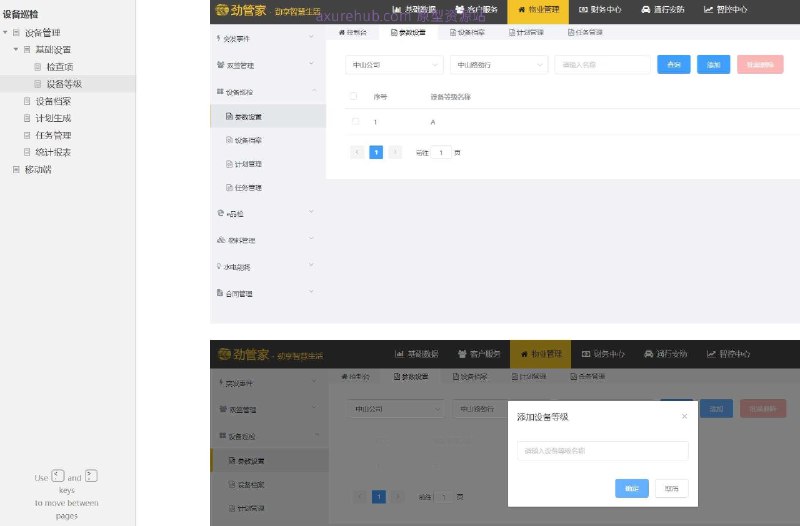Image resolution: width=800 pixels, height=526 pixels.
Task: Click page 1 button in upper mockup pagination
Action: pos(376,152)
